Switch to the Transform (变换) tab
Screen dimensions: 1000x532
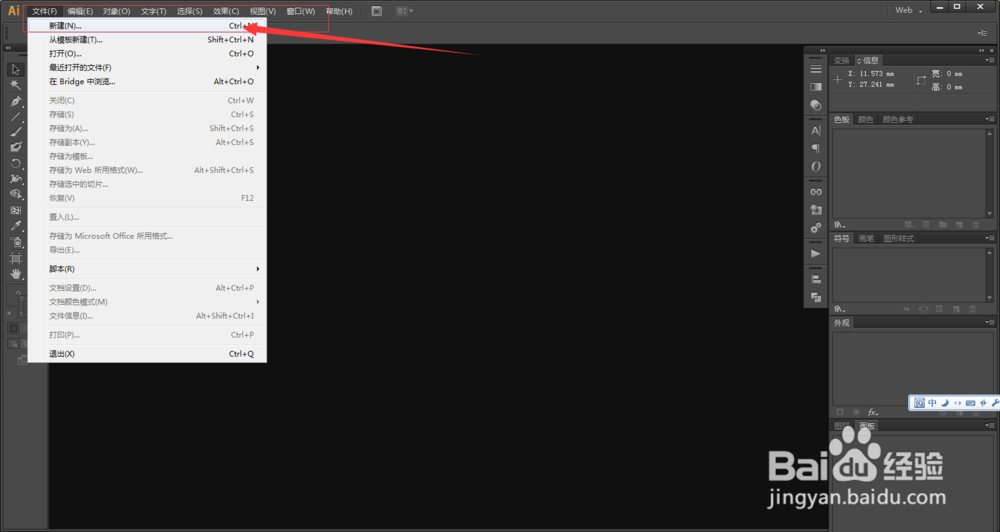842,61
